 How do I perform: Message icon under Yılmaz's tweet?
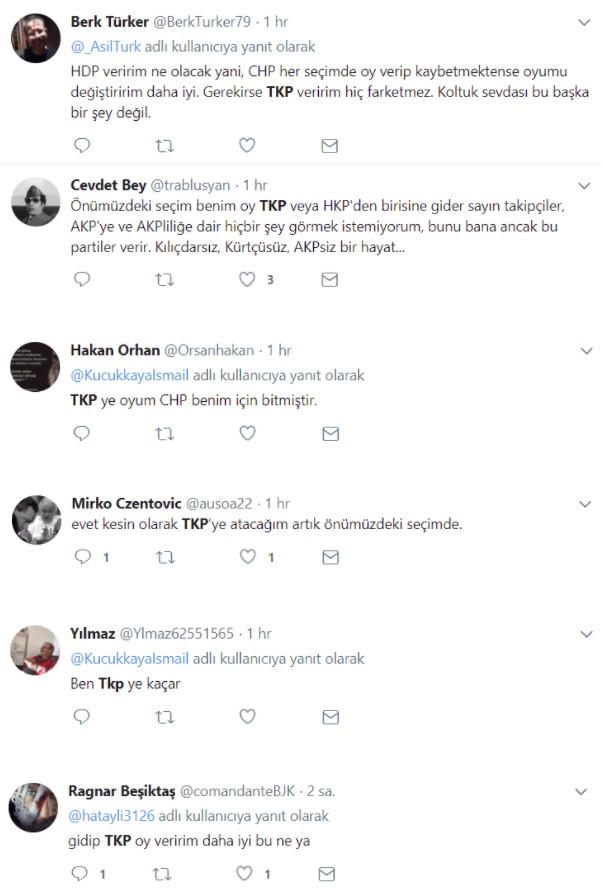[329, 717]
